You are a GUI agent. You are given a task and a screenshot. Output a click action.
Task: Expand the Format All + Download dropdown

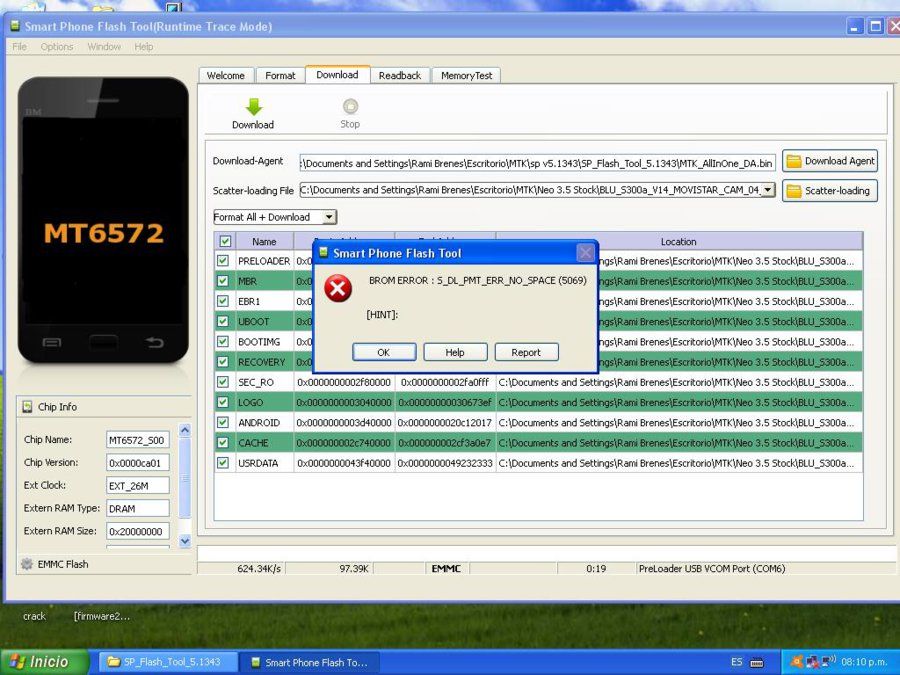(329, 217)
